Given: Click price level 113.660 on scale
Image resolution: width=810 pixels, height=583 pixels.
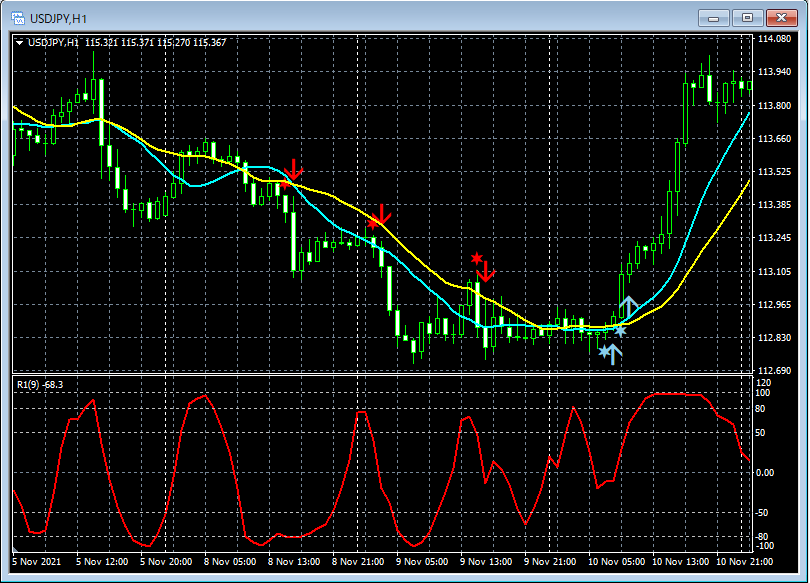Looking at the screenshot, I should (774, 138).
